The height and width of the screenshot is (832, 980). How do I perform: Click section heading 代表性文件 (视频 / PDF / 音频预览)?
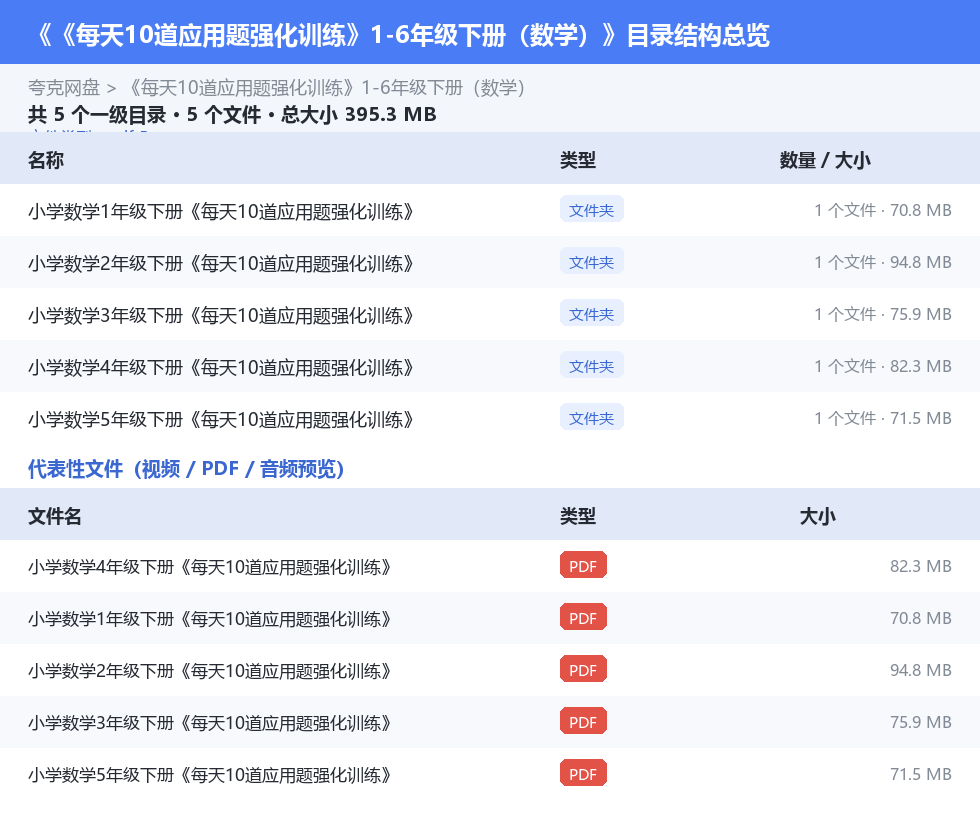point(186,468)
